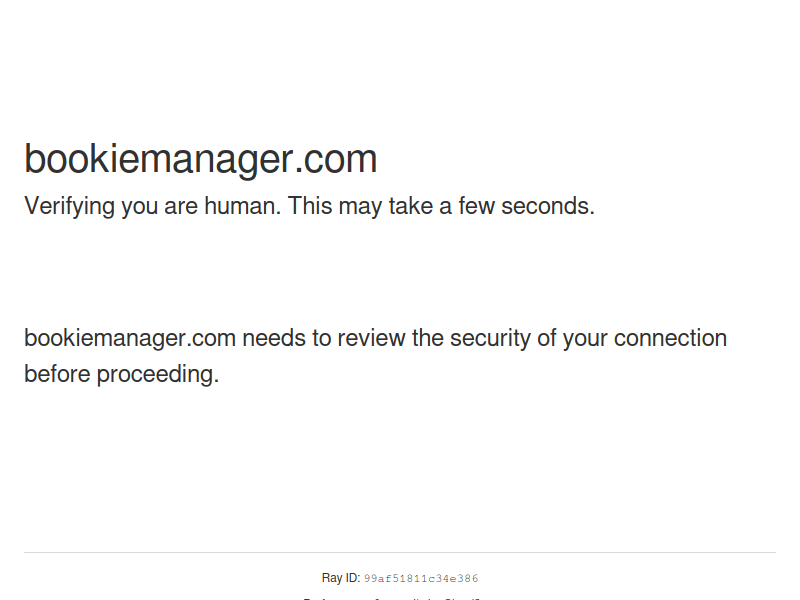Click "This may take" in the subtitle
800x600 pixels.
click(x=356, y=207)
